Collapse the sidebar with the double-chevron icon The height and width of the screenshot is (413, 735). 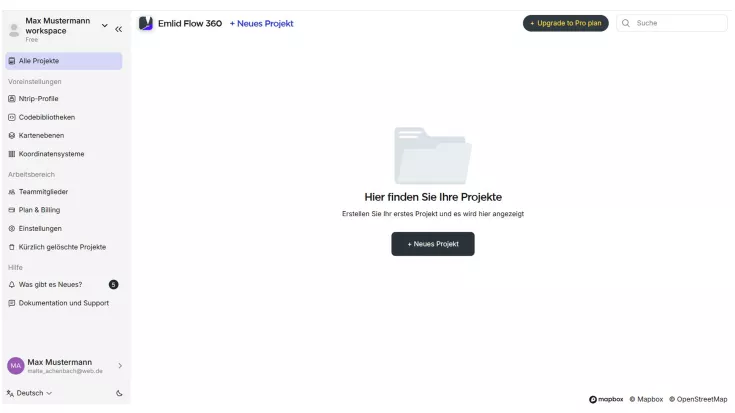coord(119,29)
